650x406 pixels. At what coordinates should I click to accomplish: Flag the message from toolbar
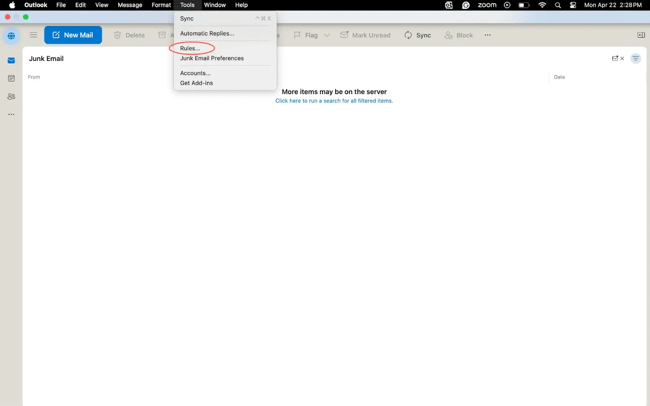306,35
